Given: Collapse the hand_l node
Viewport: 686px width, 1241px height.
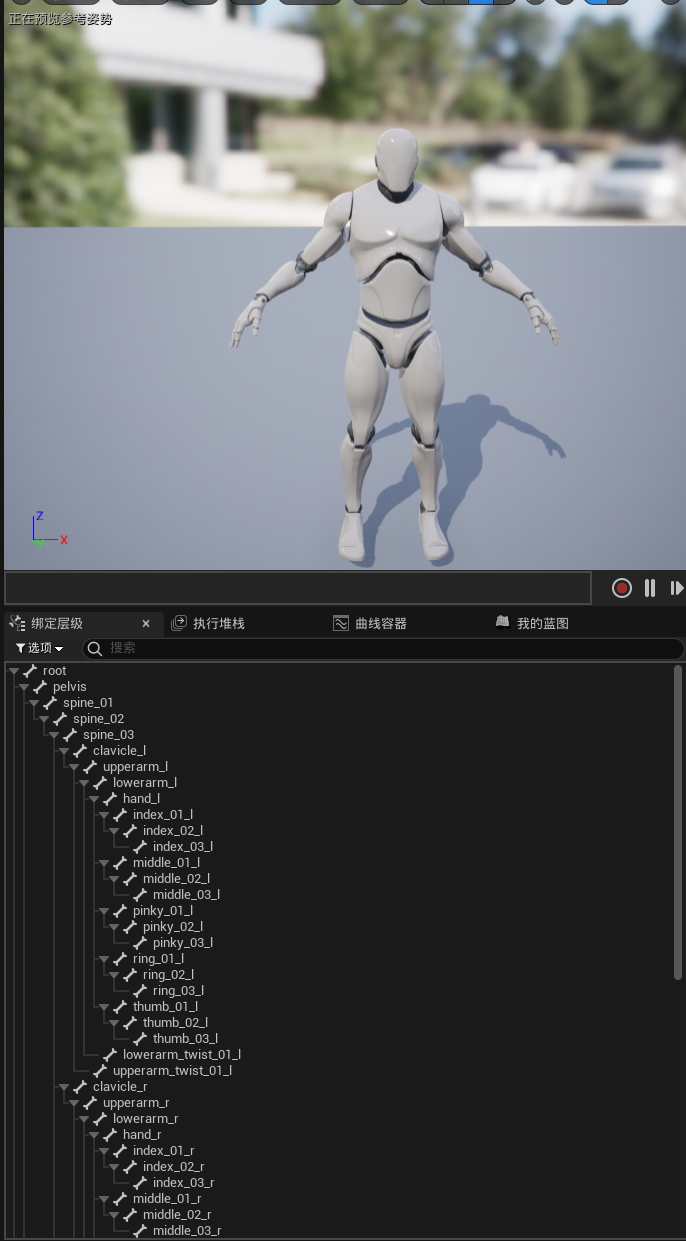Looking at the screenshot, I should [94, 799].
